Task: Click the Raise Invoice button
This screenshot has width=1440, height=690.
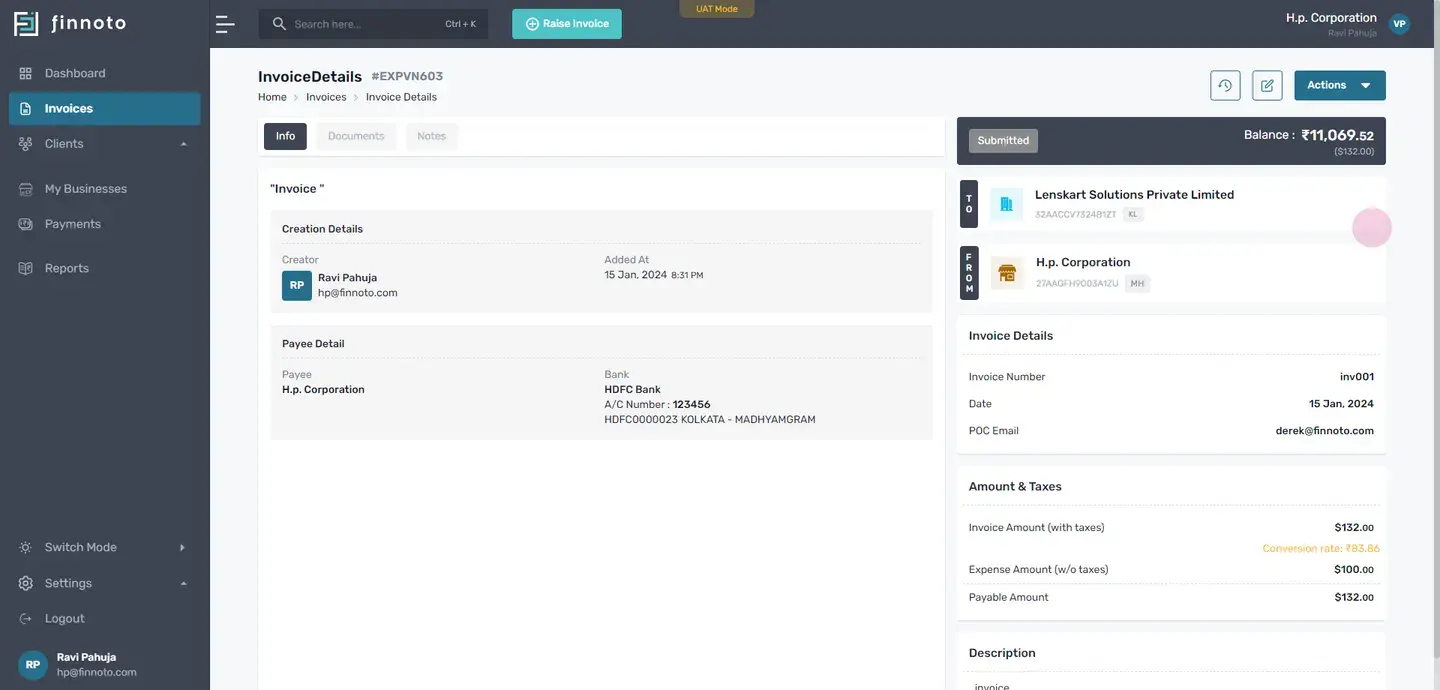Action: point(567,24)
